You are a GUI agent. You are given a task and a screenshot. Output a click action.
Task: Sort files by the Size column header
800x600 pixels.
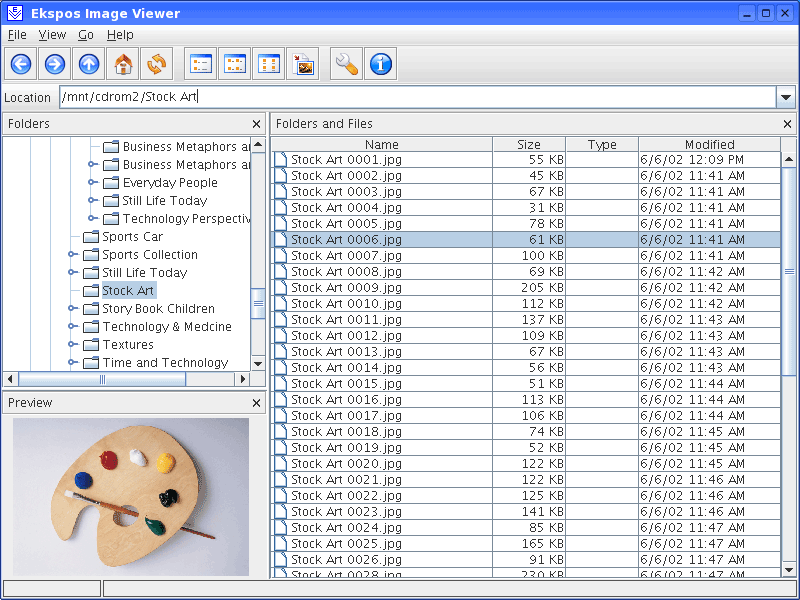(x=529, y=145)
